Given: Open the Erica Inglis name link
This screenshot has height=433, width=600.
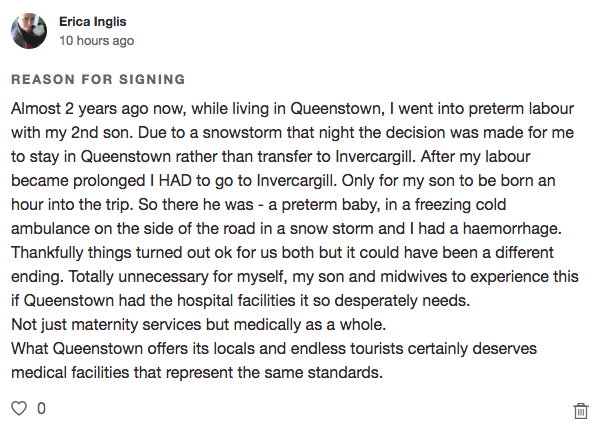Looking at the screenshot, I should coord(93,21).
